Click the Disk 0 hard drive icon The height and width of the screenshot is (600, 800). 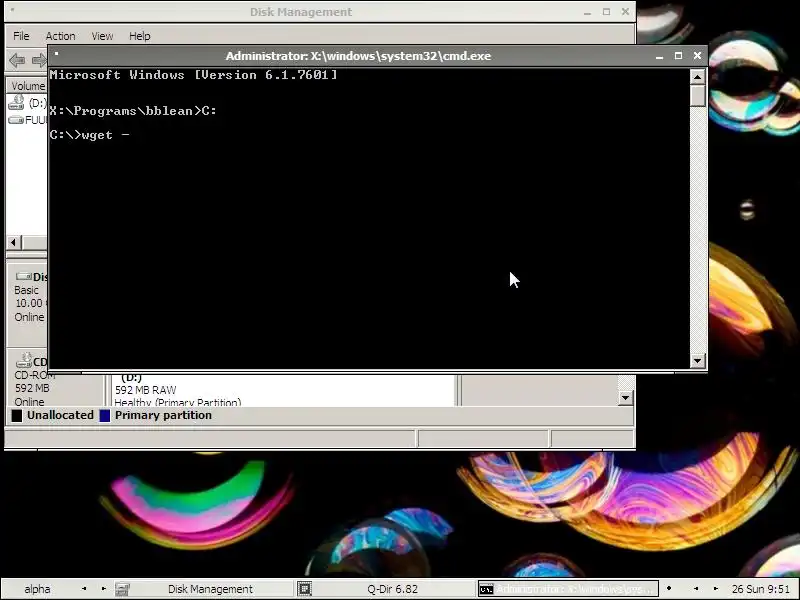[23, 277]
